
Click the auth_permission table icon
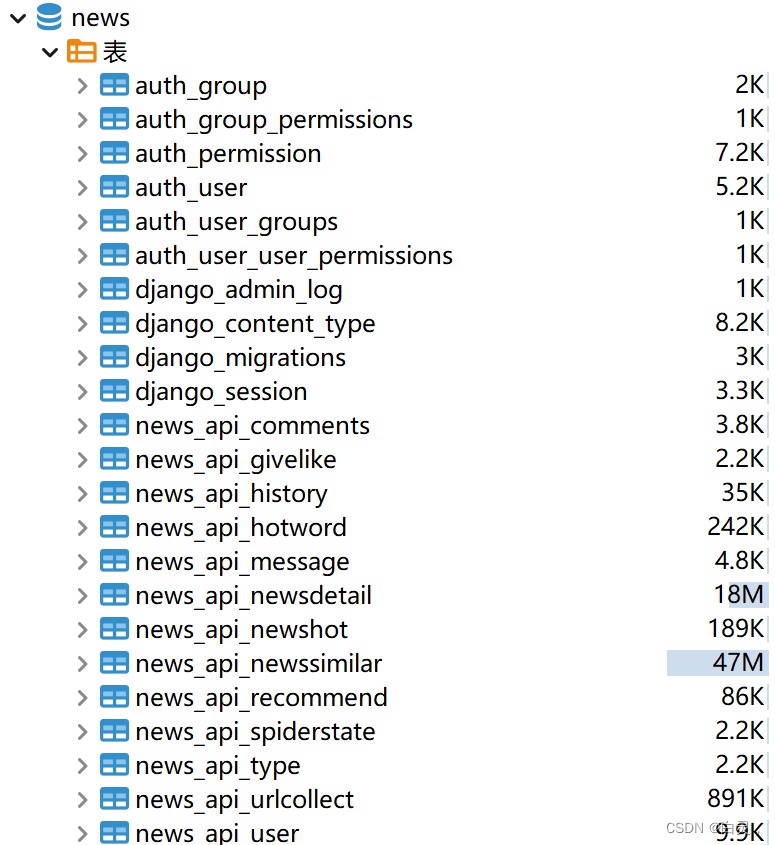click(x=114, y=153)
